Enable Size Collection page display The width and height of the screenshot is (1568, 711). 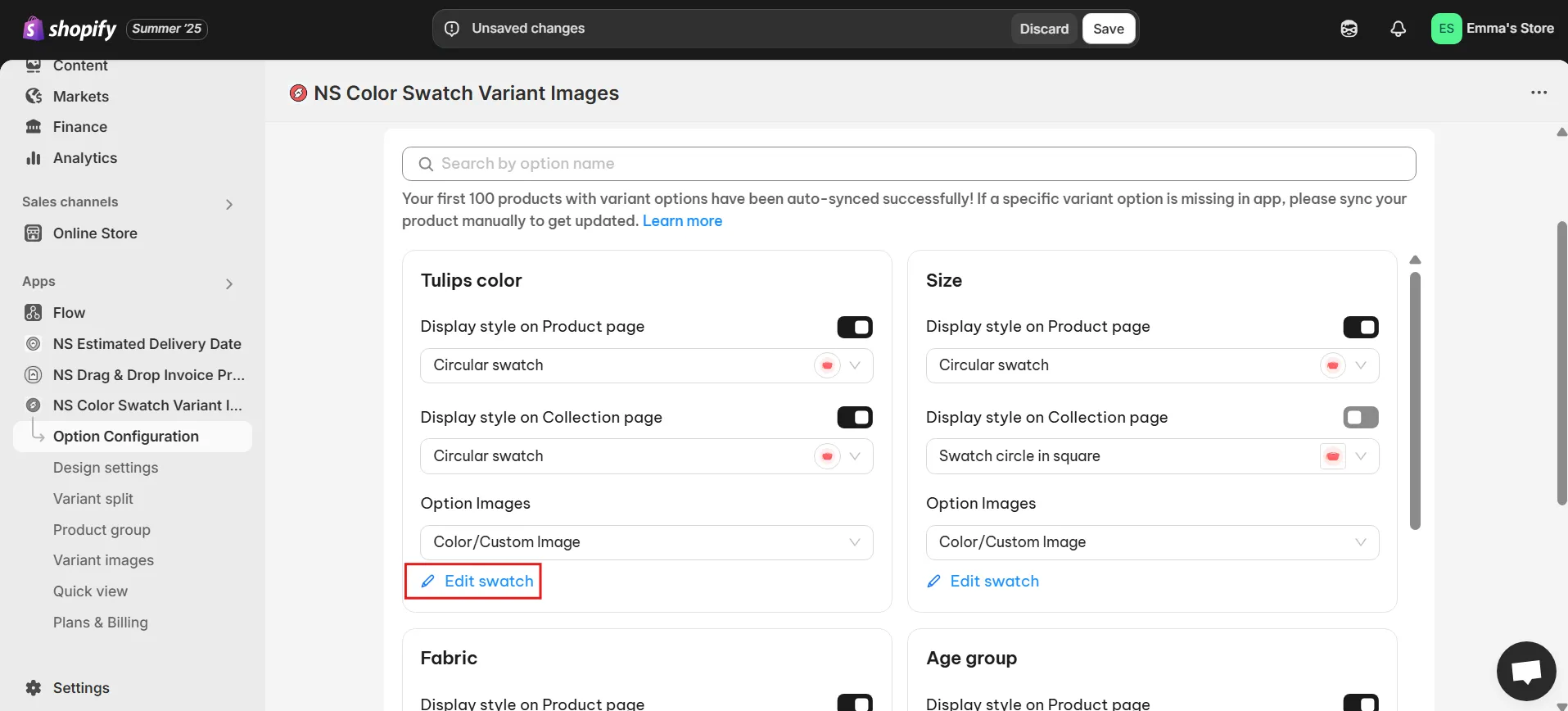[x=1361, y=418]
